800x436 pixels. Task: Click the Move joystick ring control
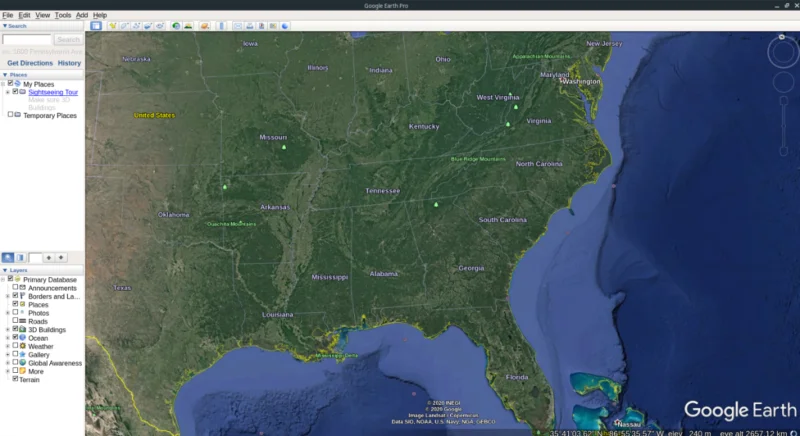point(783,82)
